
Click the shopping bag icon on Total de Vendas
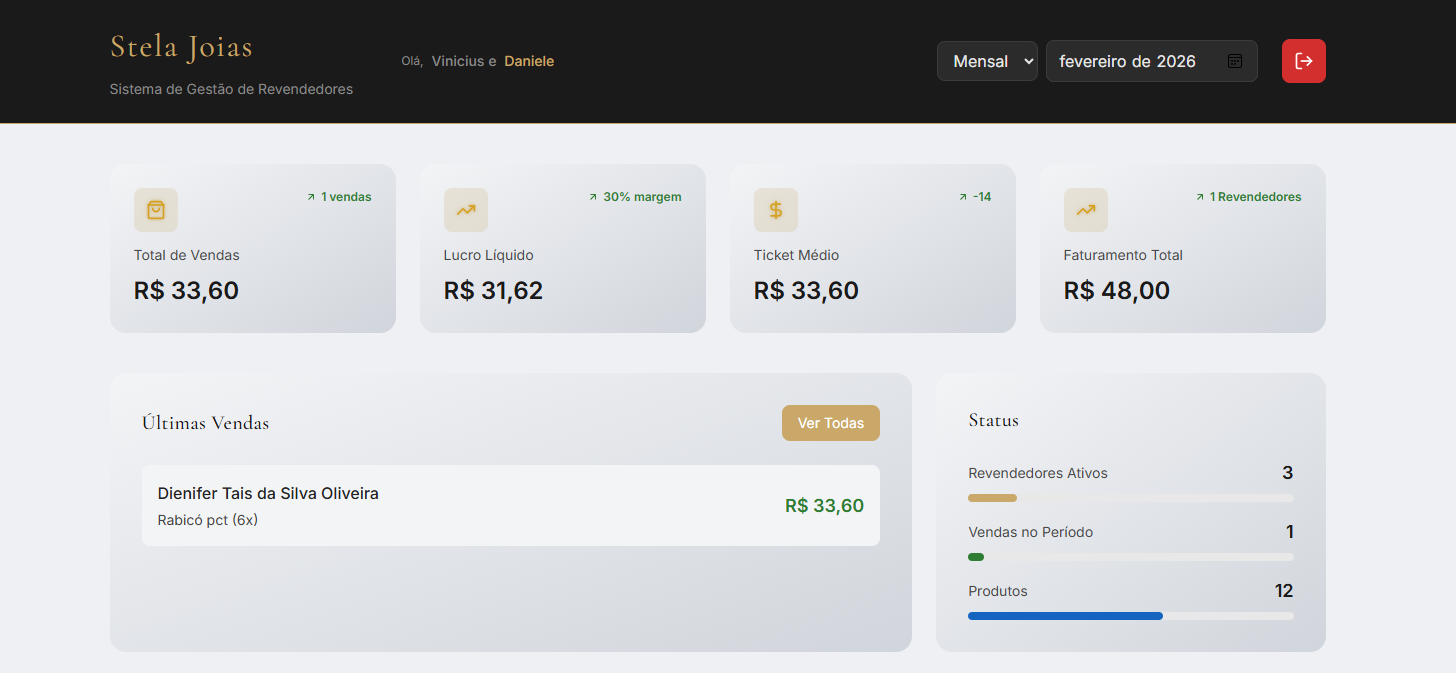(x=156, y=210)
